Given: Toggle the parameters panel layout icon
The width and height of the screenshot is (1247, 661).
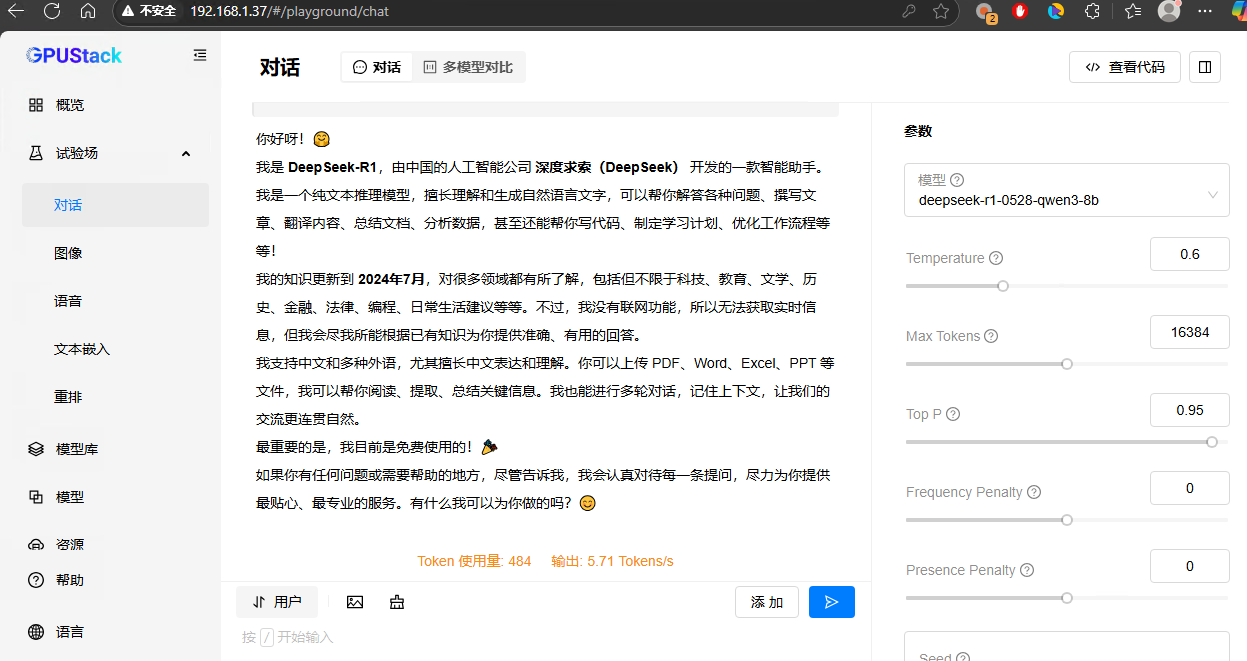Looking at the screenshot, I should (1205, 67).
